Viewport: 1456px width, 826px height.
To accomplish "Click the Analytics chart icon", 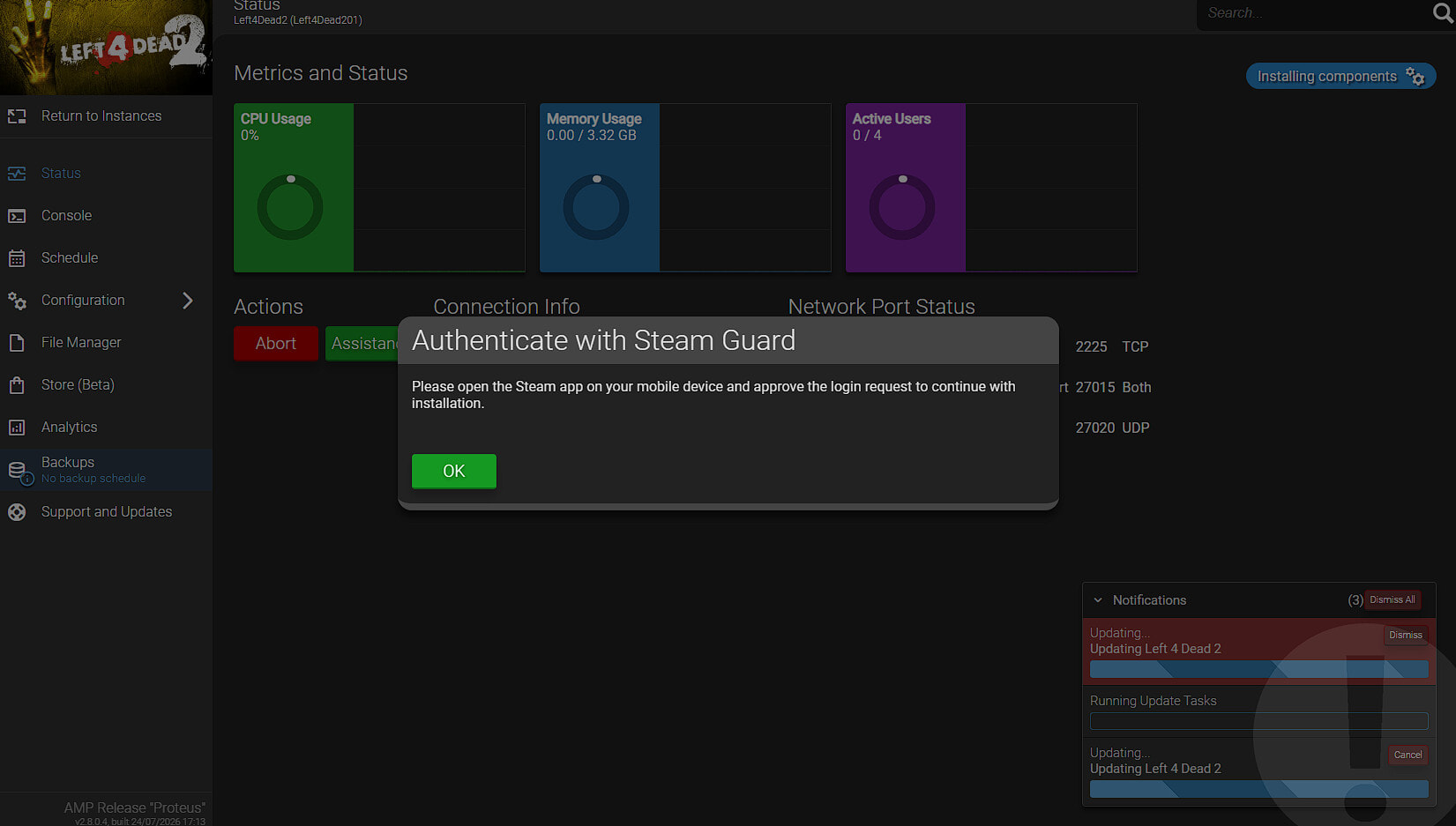I will click(17, 428).
